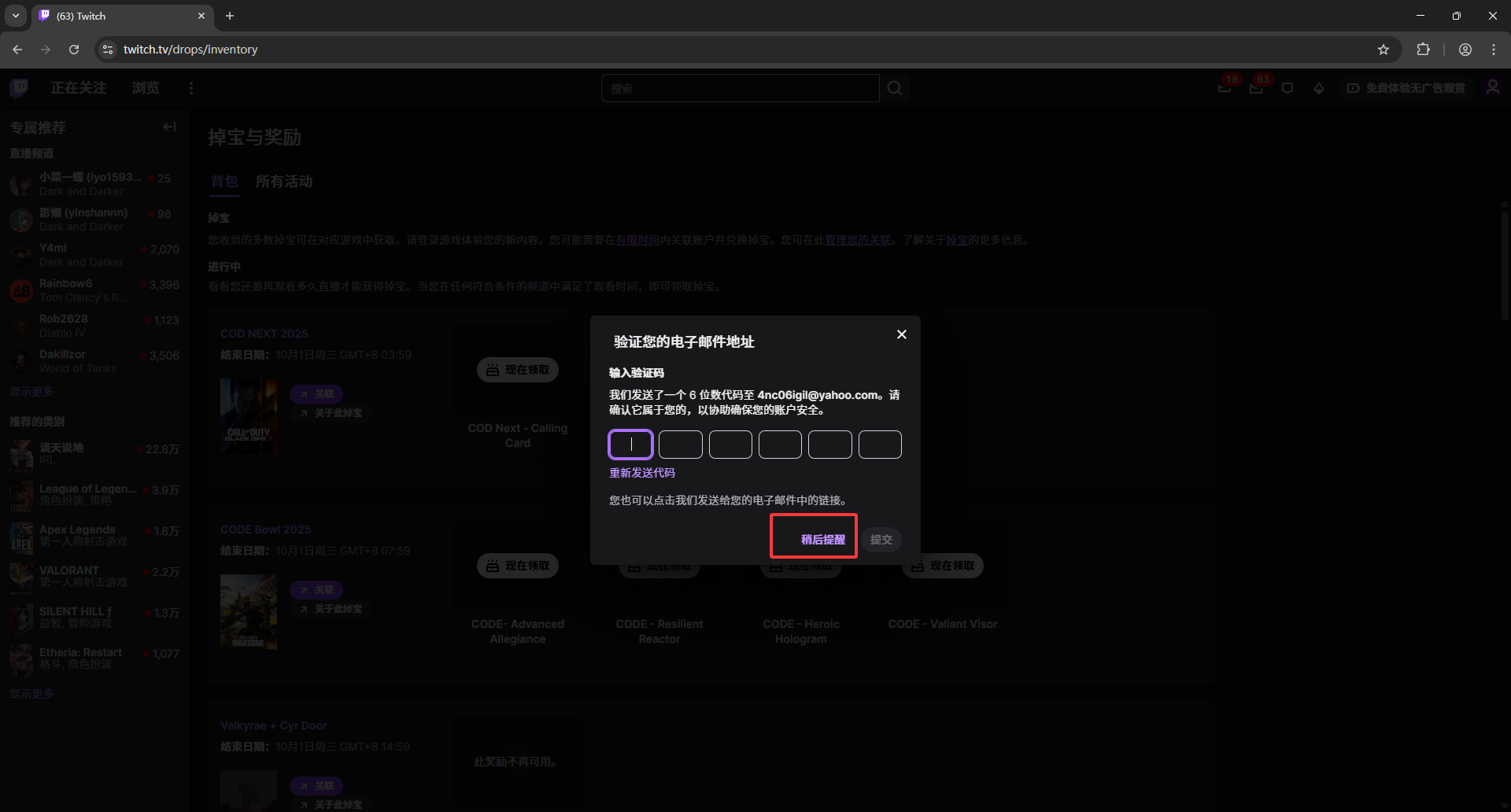Open the whispers chat bubble icon

click(1287, 88)
